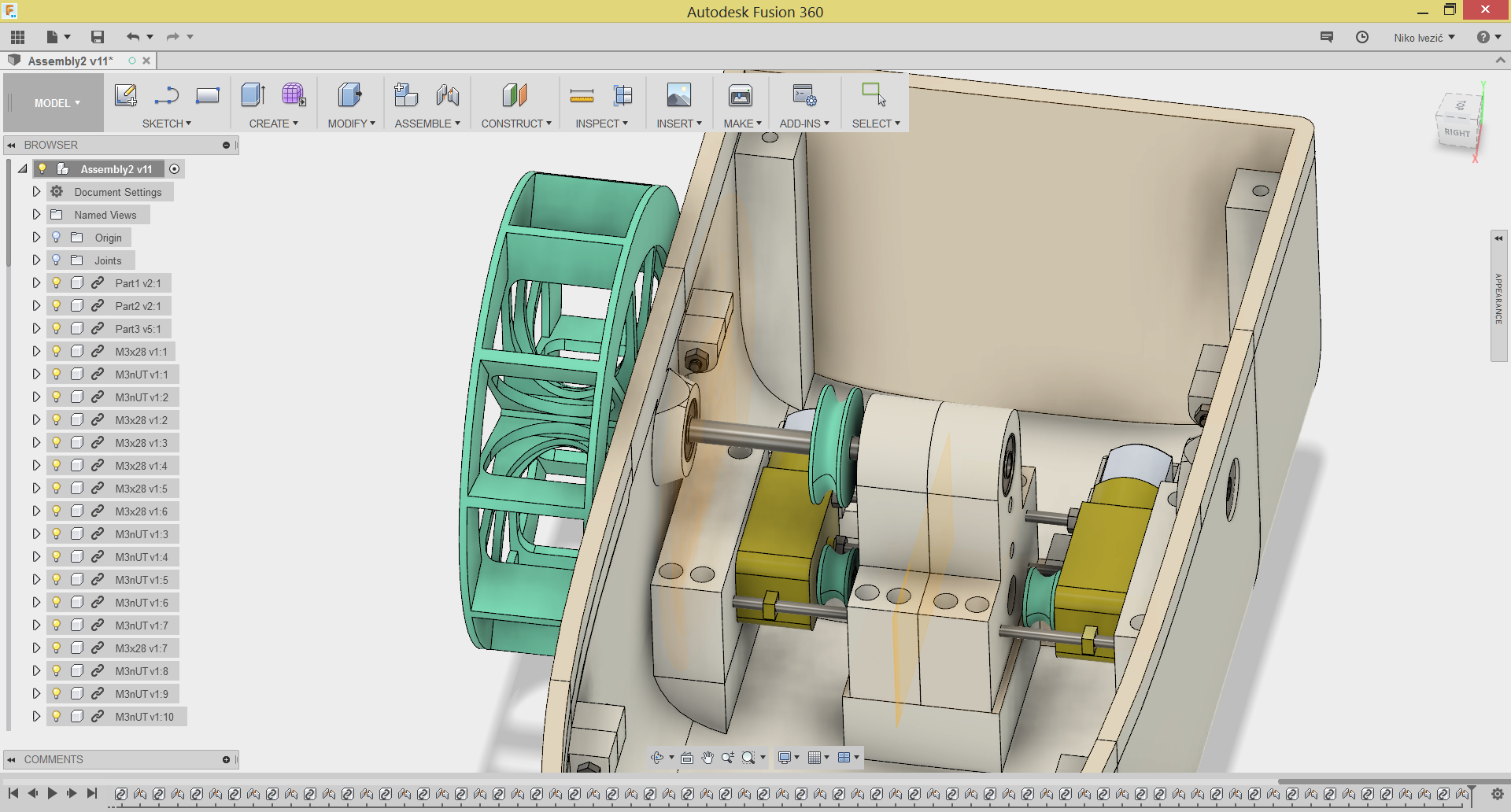The height and width of the screenshot is (812, 1511).
Task: Open the Help dropdown
Action: [1489, 37]
